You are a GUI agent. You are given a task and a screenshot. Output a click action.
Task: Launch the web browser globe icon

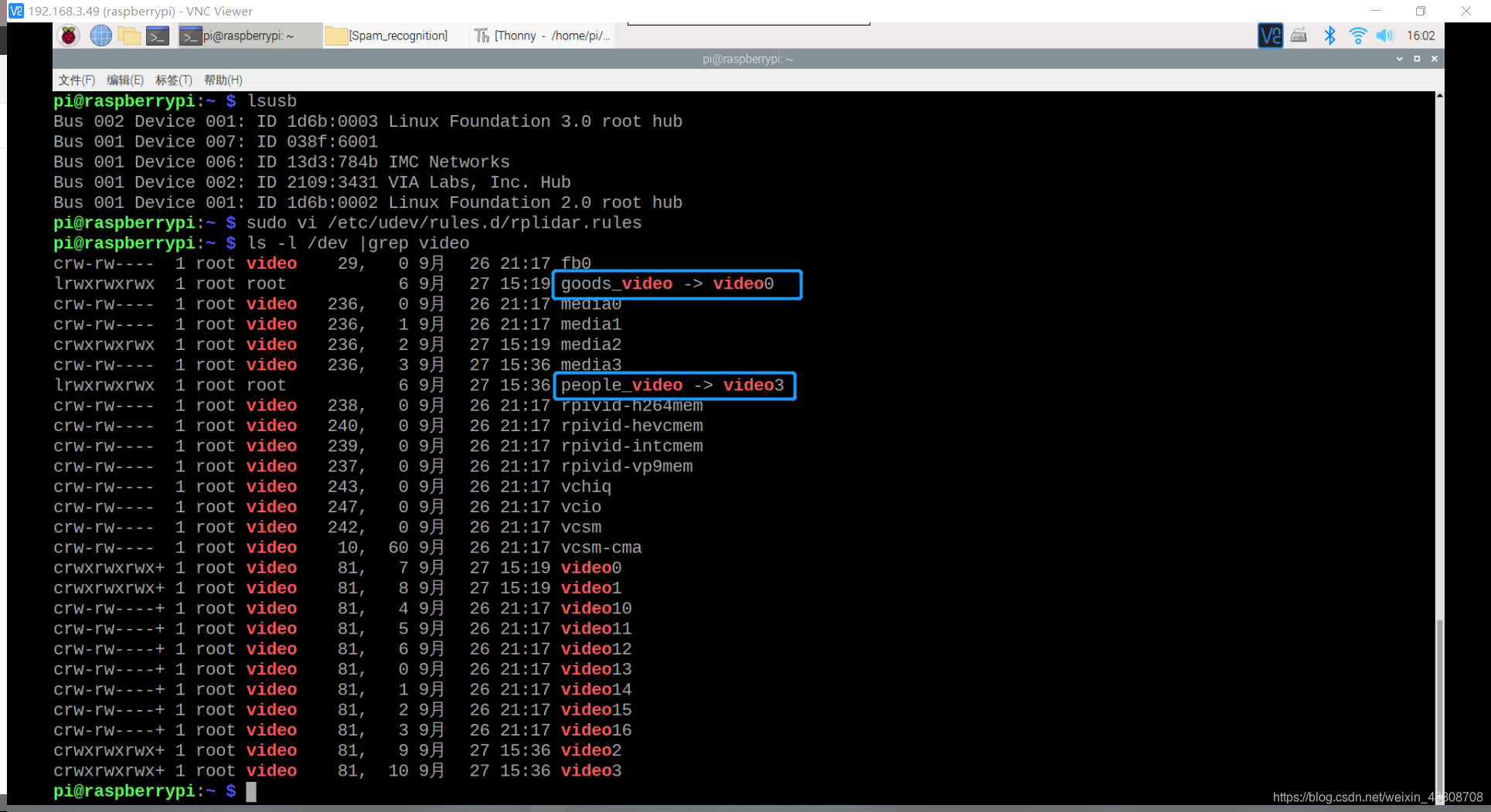[x=100, y=36]
